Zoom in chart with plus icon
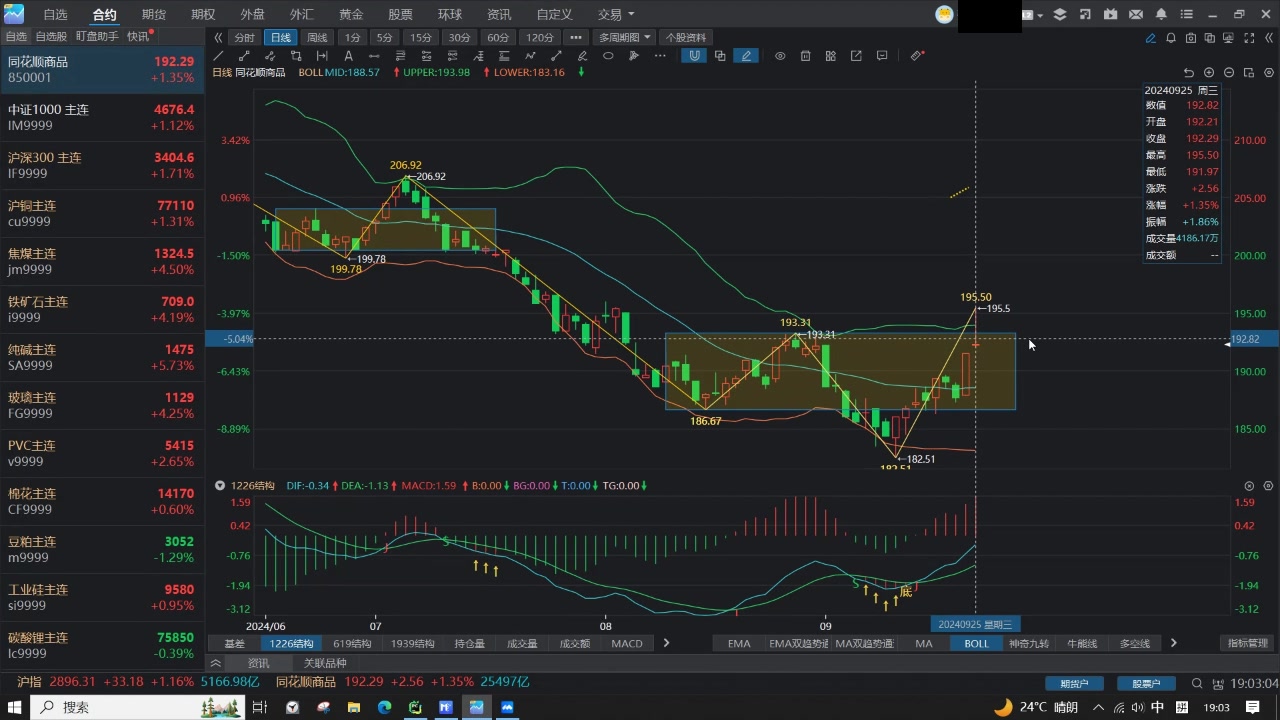This screenshot has height=720, width=1280. tap(1209, 73)
